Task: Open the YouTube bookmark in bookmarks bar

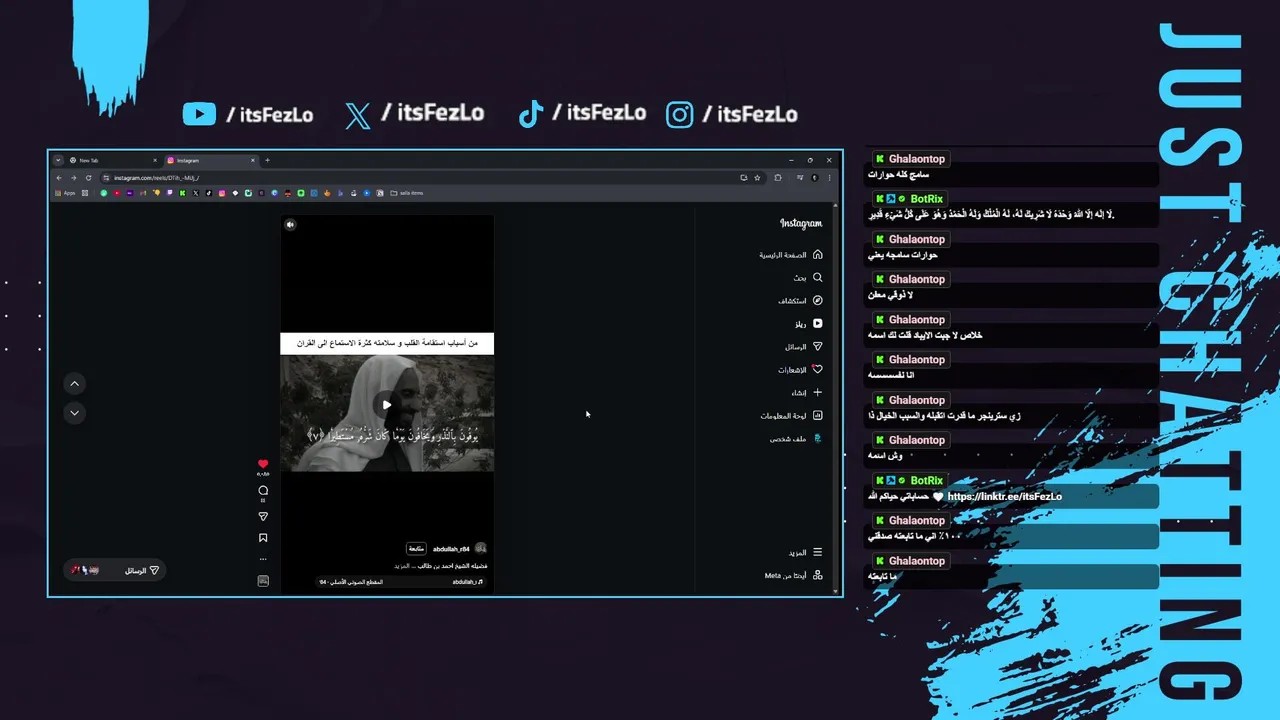Action: [x=117, y=193]
